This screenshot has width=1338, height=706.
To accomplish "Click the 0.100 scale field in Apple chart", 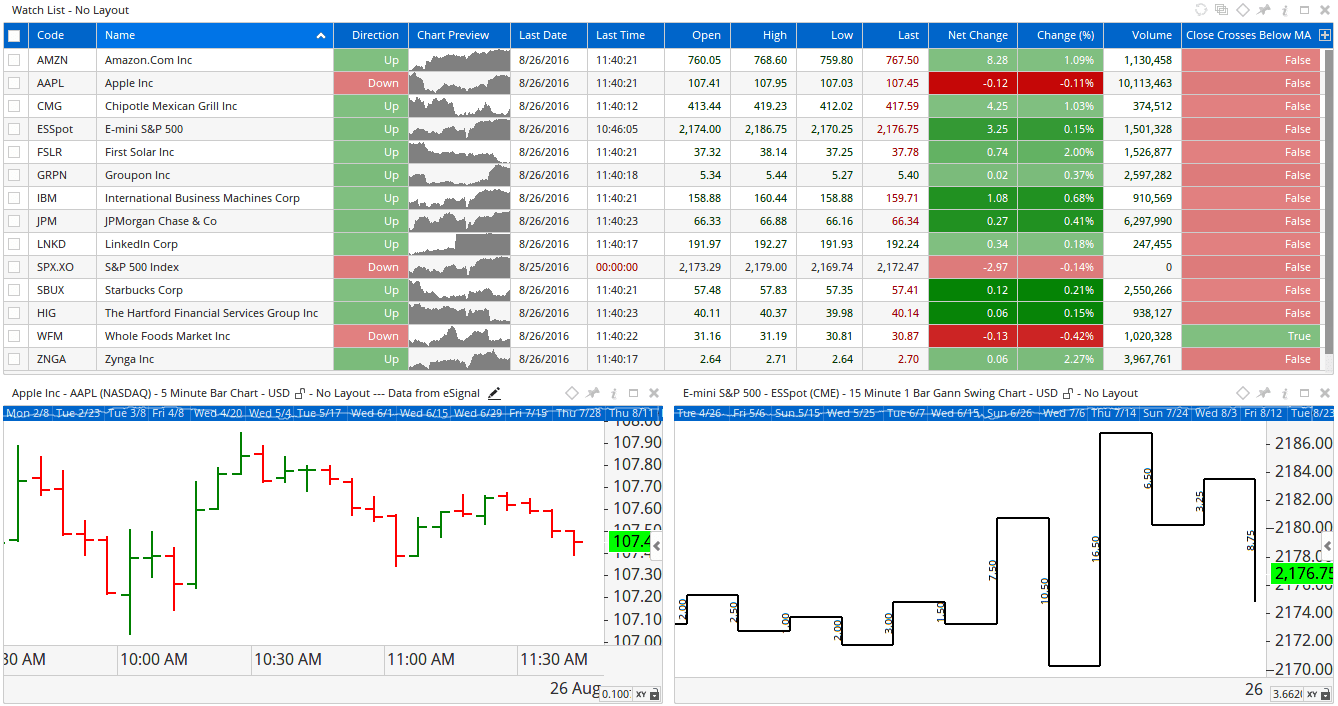I will click(616, 694).
